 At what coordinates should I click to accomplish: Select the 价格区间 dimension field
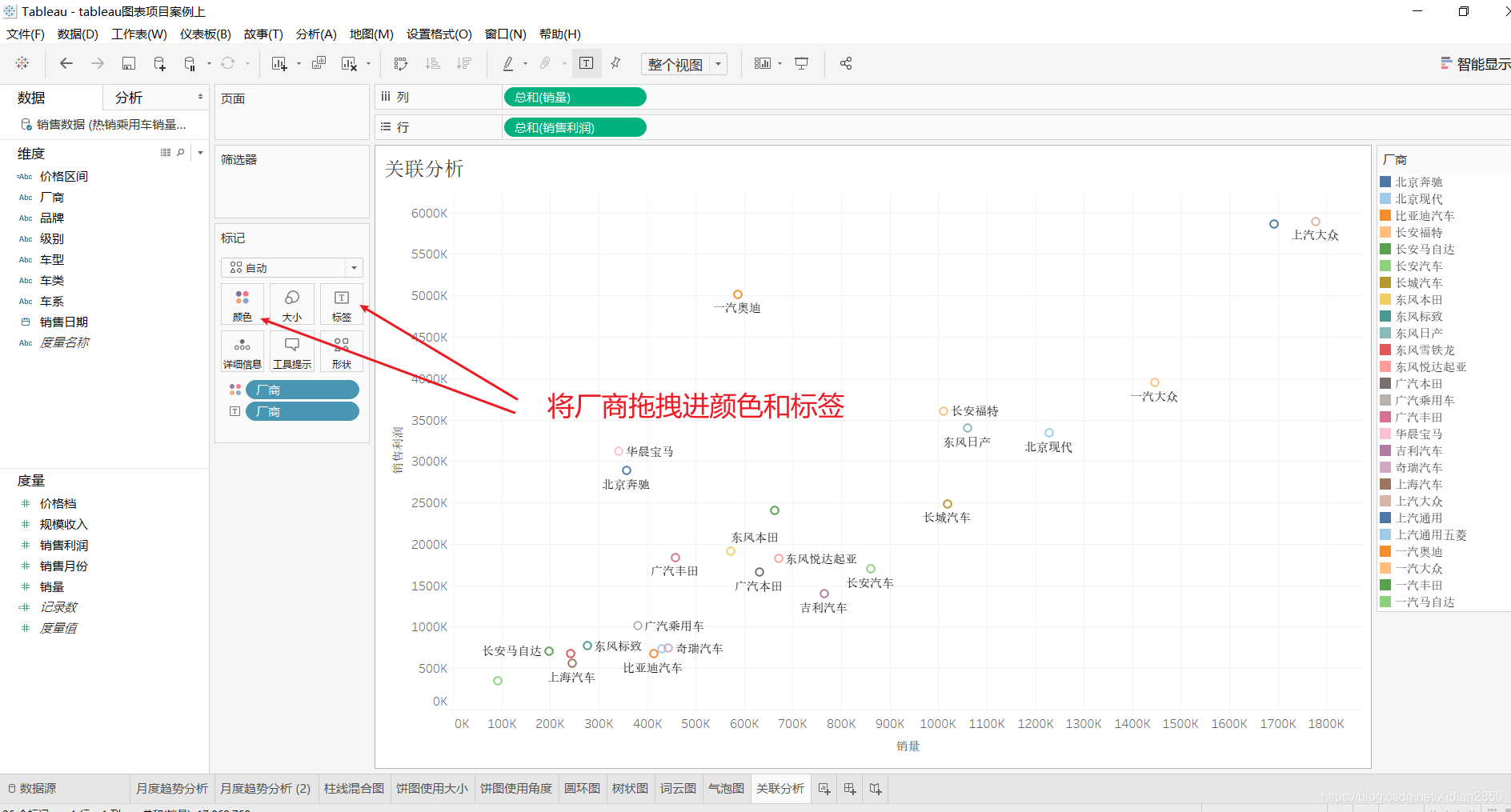64,176
